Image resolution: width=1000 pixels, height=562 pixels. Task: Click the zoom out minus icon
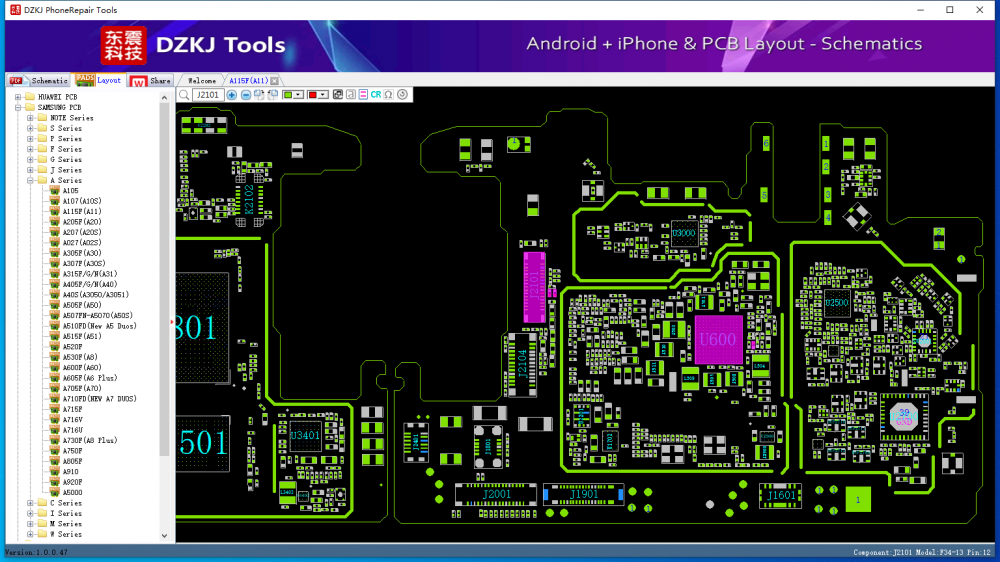246,95
